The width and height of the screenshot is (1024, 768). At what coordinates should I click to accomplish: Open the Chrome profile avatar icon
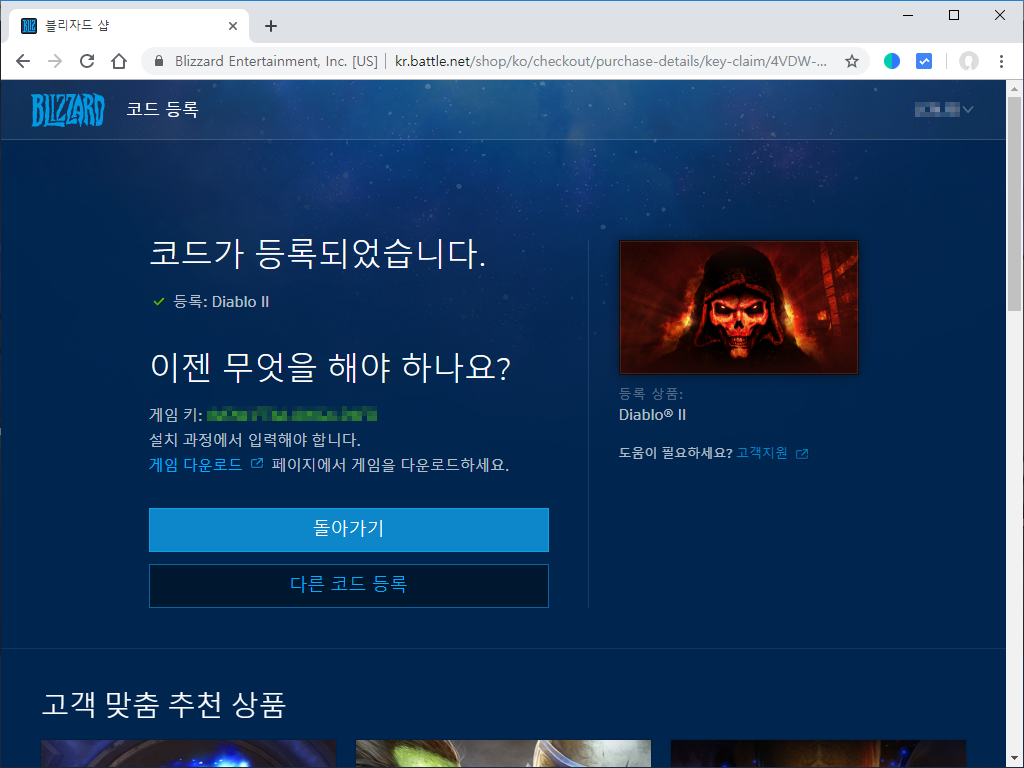(x=968, y=61)
